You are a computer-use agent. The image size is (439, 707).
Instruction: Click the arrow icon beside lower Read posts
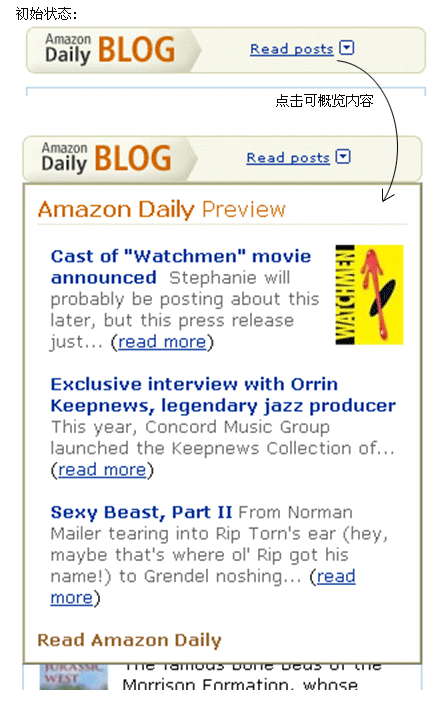[x=343, y=156]
